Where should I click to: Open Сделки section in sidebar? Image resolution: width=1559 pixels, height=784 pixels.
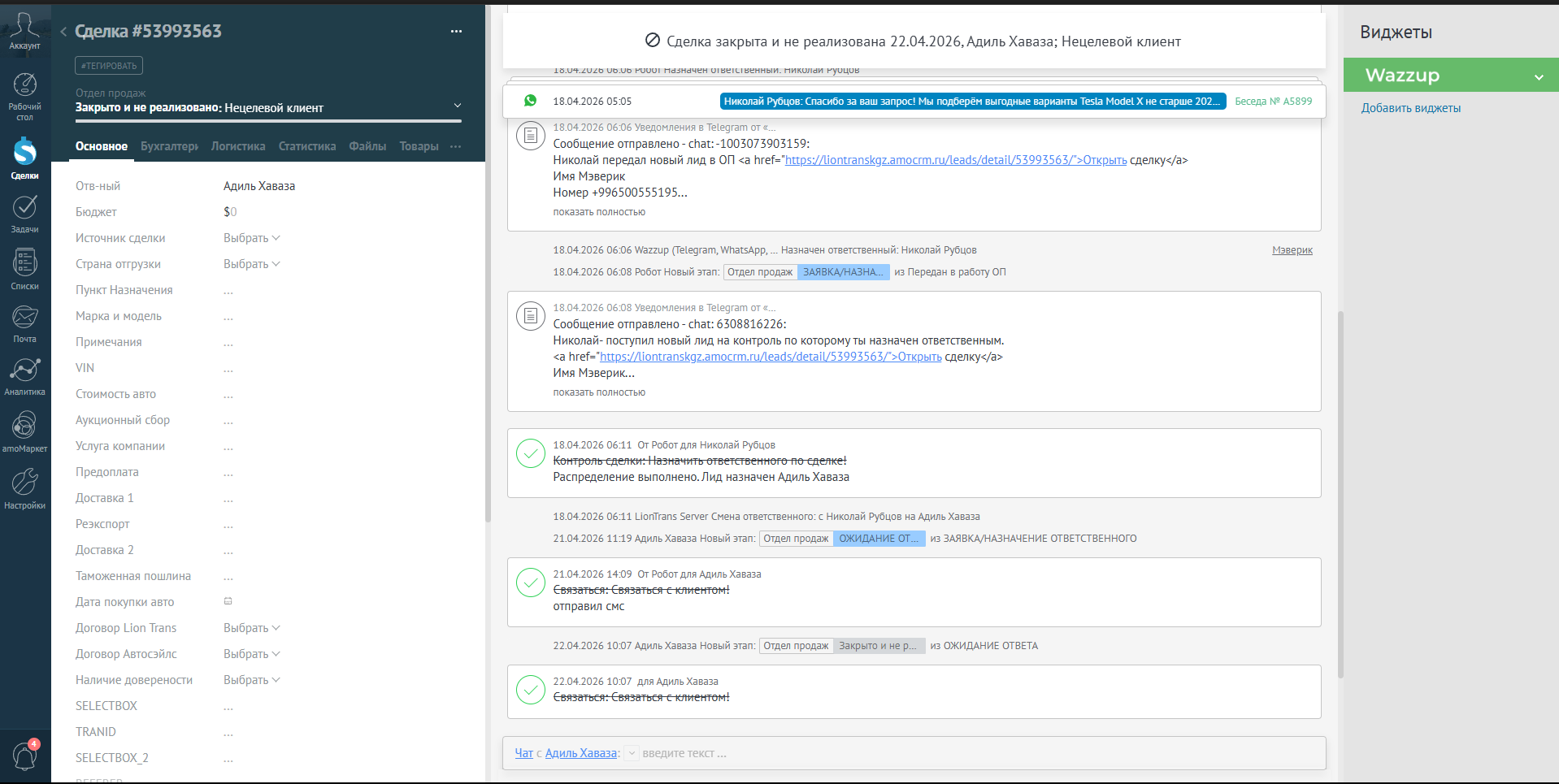click(x=24, y=158)
